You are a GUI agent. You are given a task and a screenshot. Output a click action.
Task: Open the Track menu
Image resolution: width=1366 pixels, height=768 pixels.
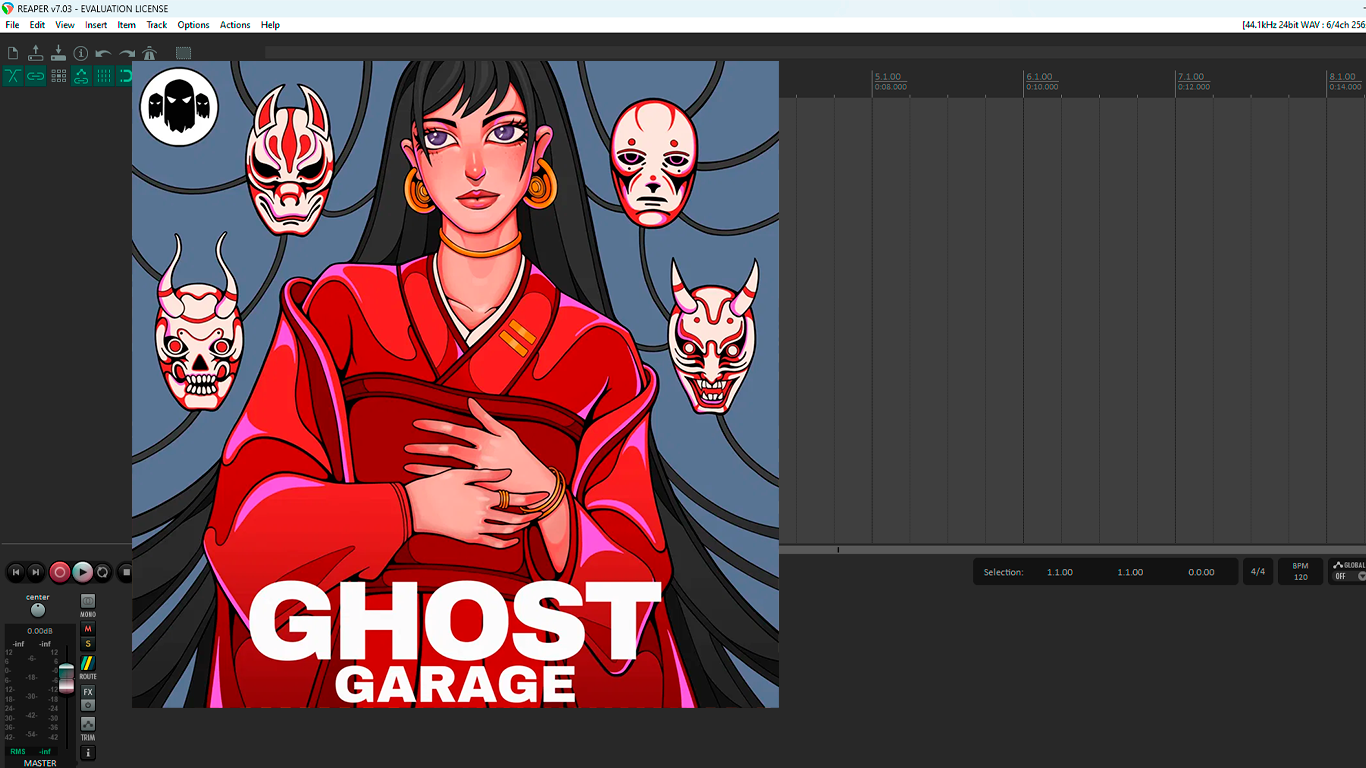coord(157,25)
